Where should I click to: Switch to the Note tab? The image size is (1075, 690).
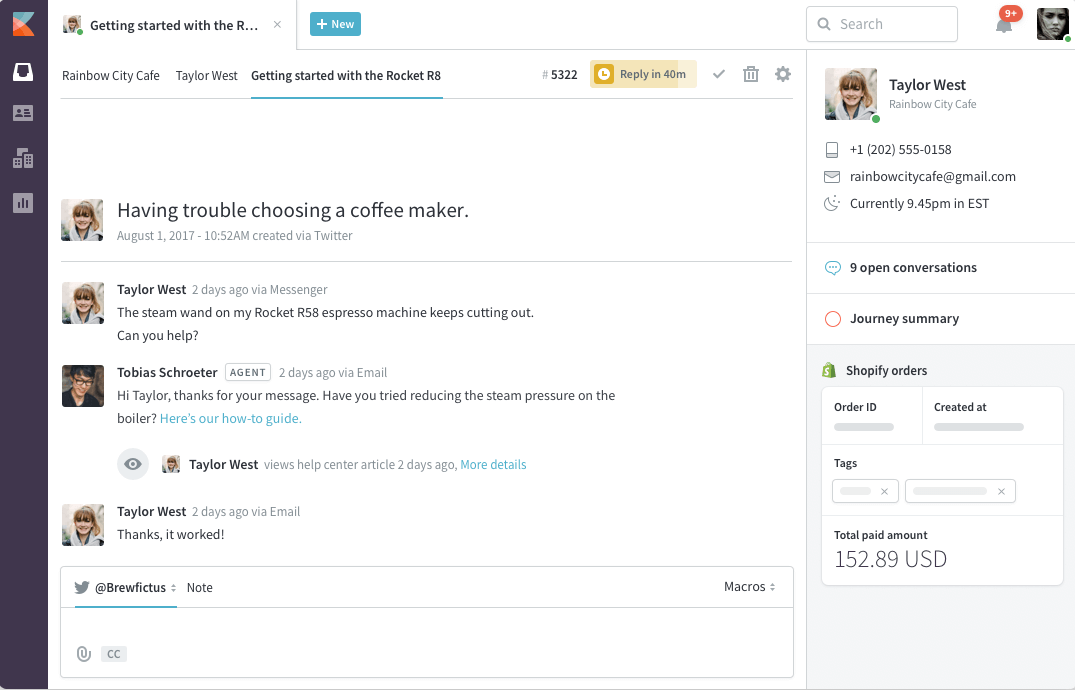pyautogui.click(x=200, y=588)
